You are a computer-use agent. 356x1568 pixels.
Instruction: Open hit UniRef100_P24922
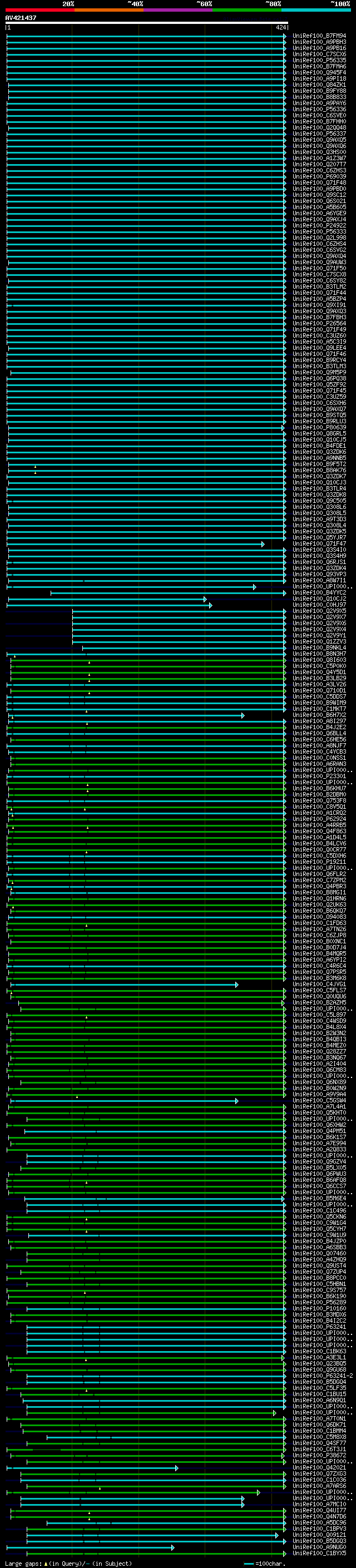pyautogui.click(x=319, y=225)
